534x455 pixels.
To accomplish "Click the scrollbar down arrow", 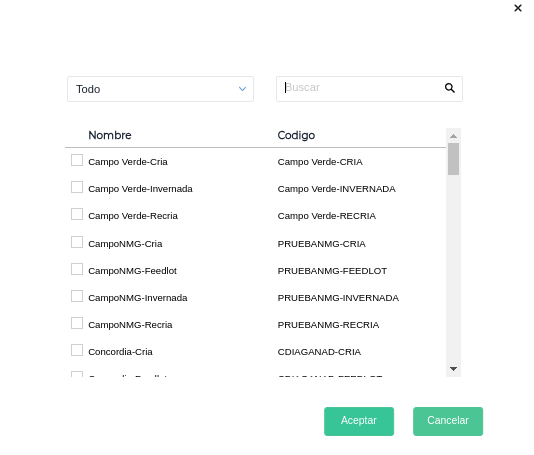I will pos(453,369).
